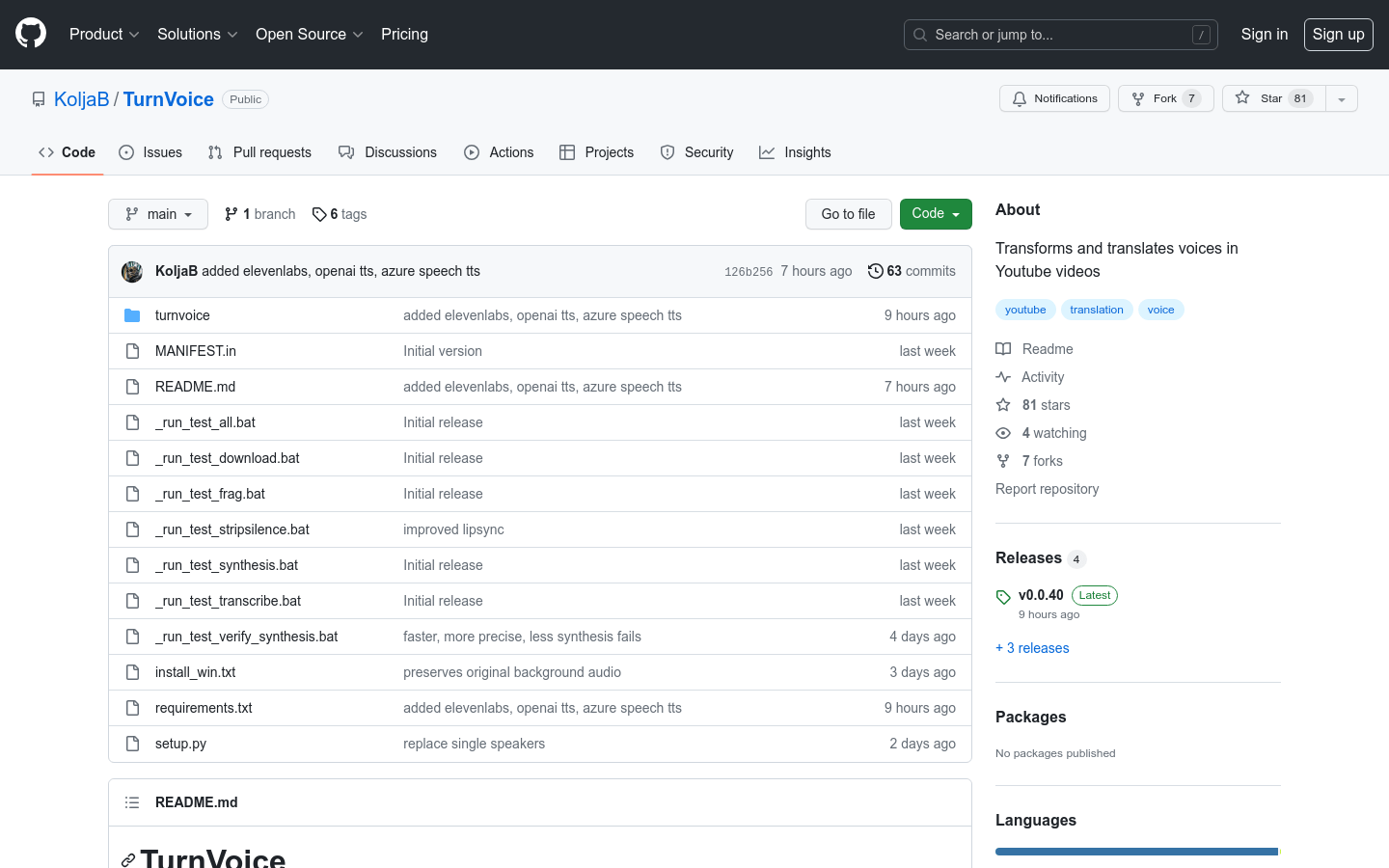Open the README outline list icon
This screenshot has height=868, width=1389.
[x=132, y=802]
